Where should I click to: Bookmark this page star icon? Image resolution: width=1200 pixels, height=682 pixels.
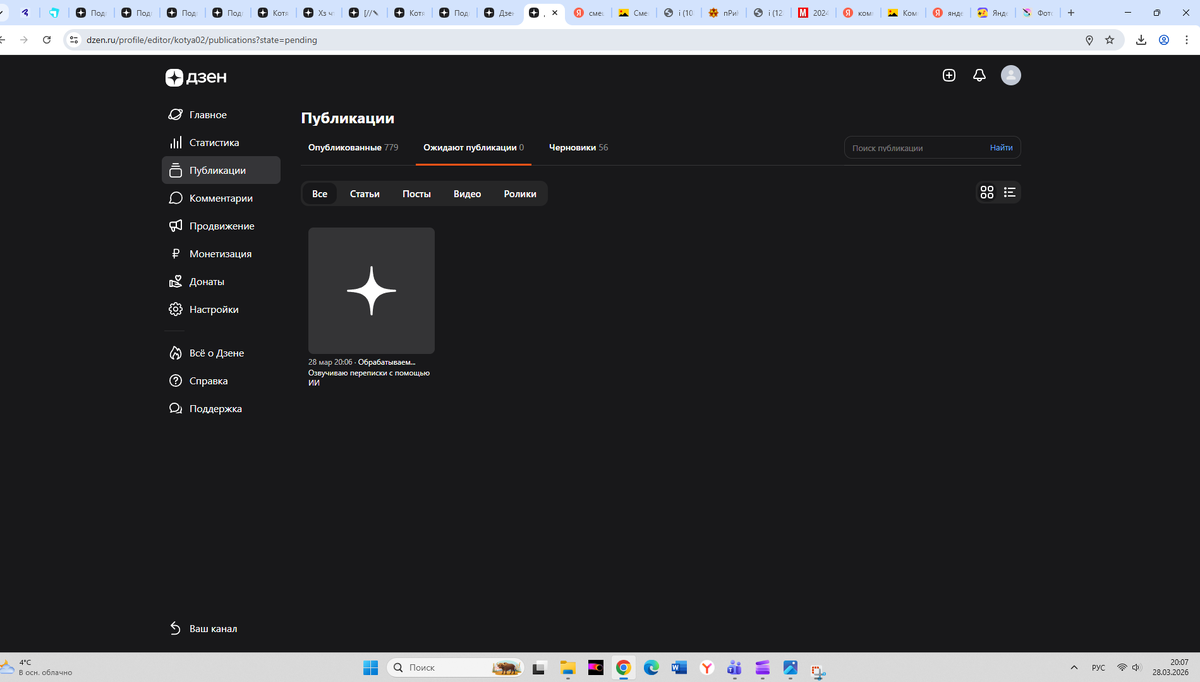tap(1110, 40)
